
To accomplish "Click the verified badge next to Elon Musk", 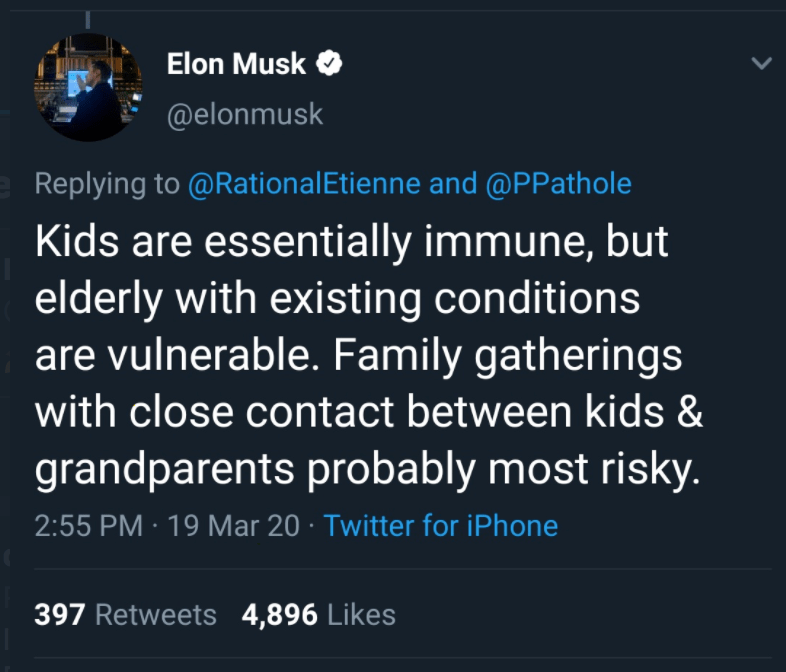I will click(330, 65).
